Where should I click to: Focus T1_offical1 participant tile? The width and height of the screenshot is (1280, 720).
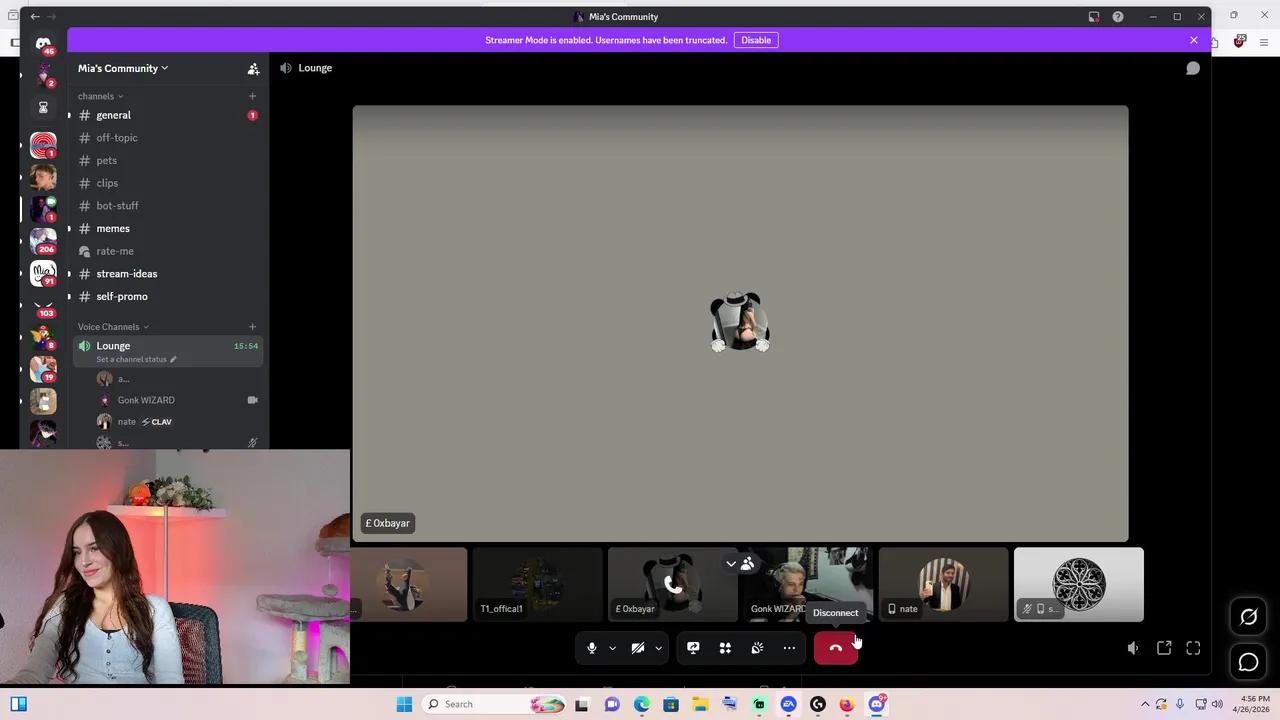click(x=538, y=584)
